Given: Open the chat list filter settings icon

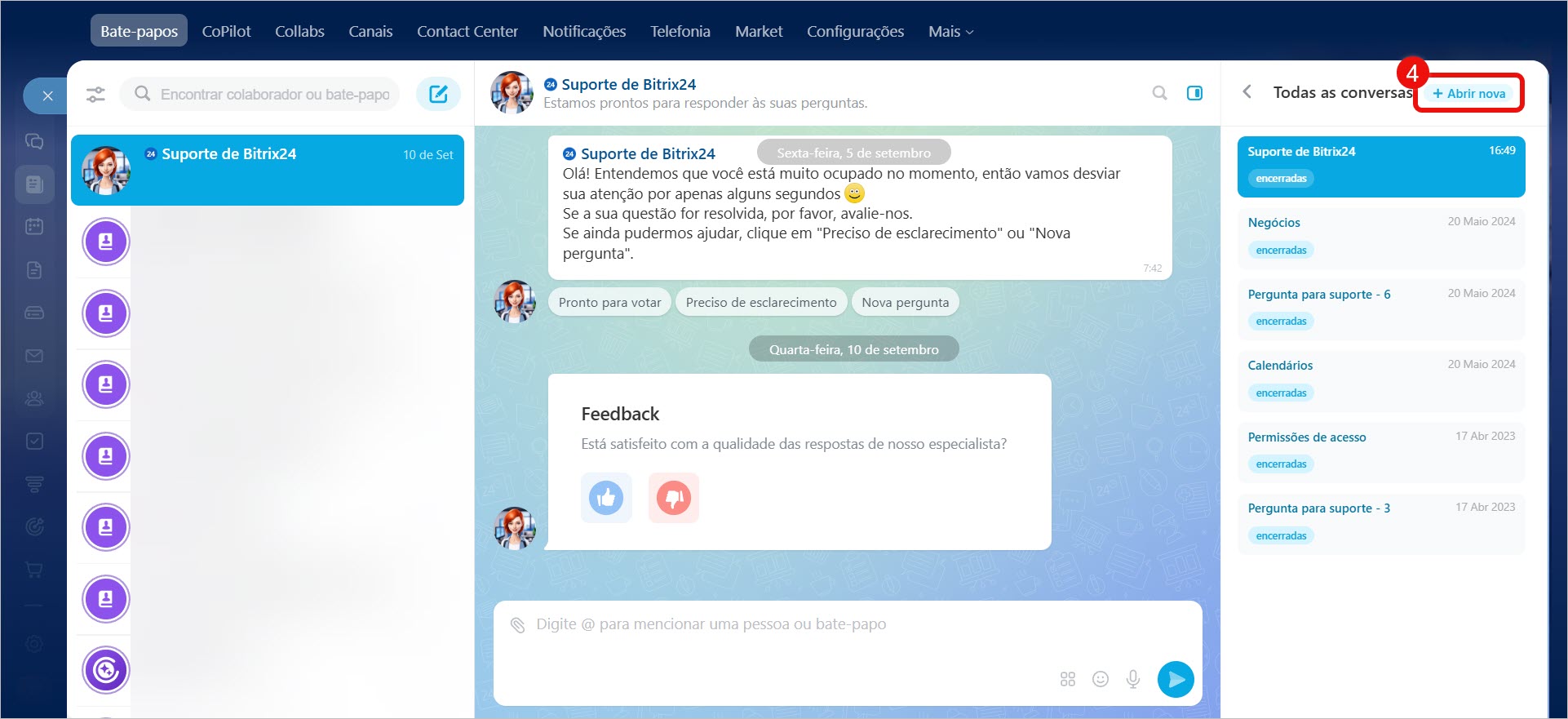Looking at the screenshot, I should tap(95, 94).
